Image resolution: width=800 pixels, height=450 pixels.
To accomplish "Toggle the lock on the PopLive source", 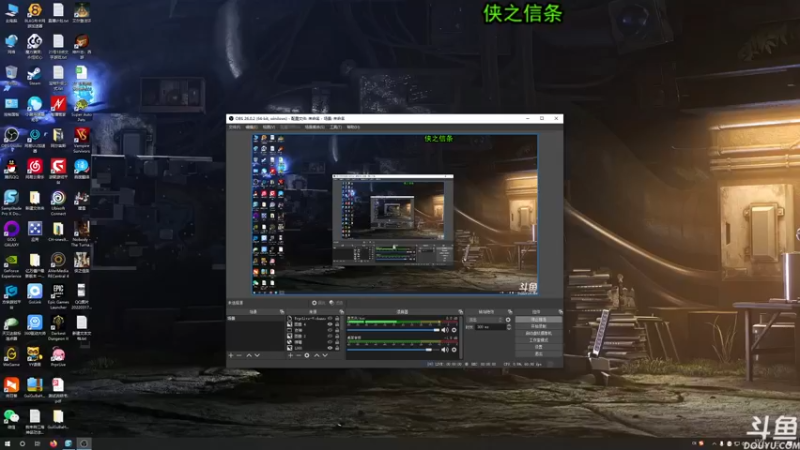I will pos(337,318).
